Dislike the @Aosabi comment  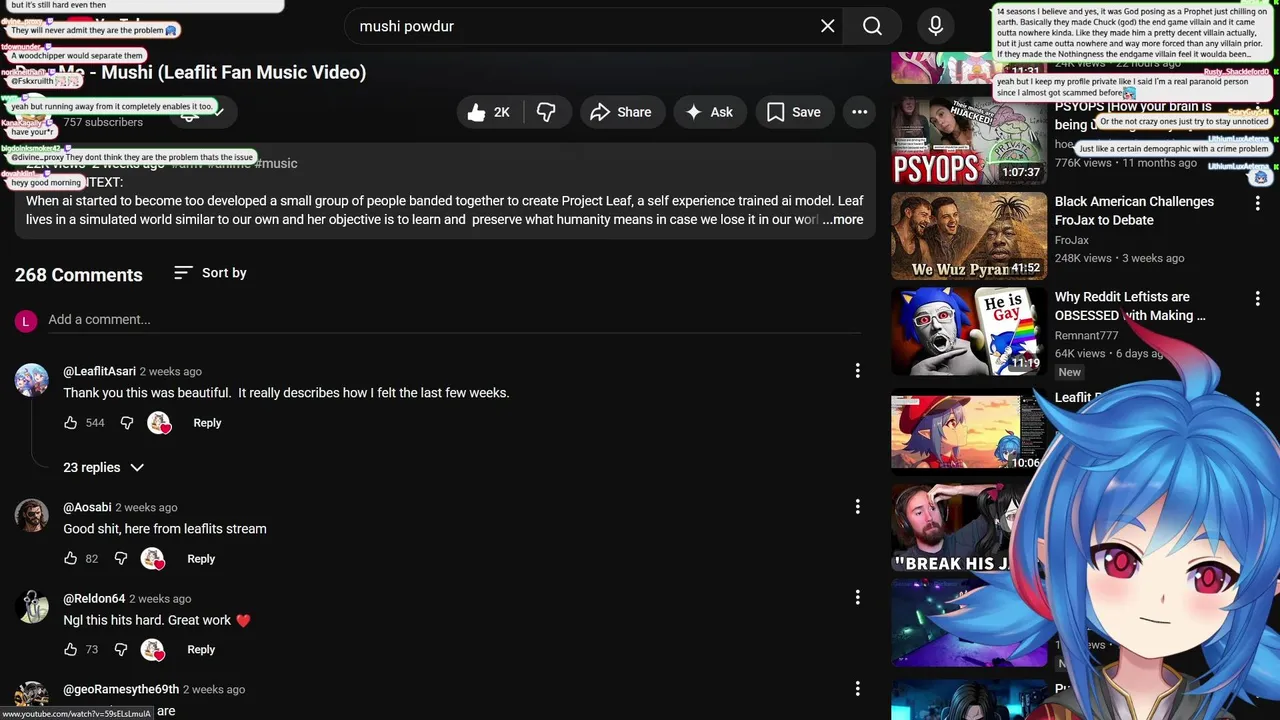(x=121, y=559)
